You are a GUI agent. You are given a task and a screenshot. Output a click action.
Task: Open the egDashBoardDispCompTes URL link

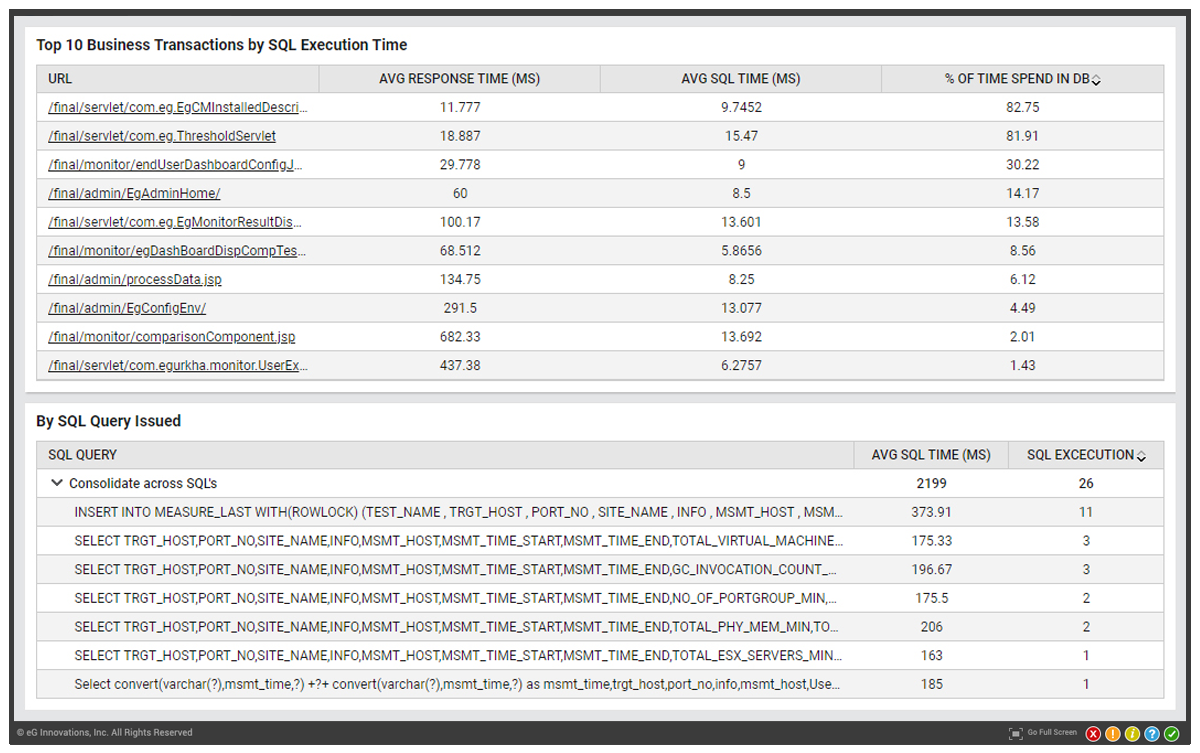pos(177,251)
